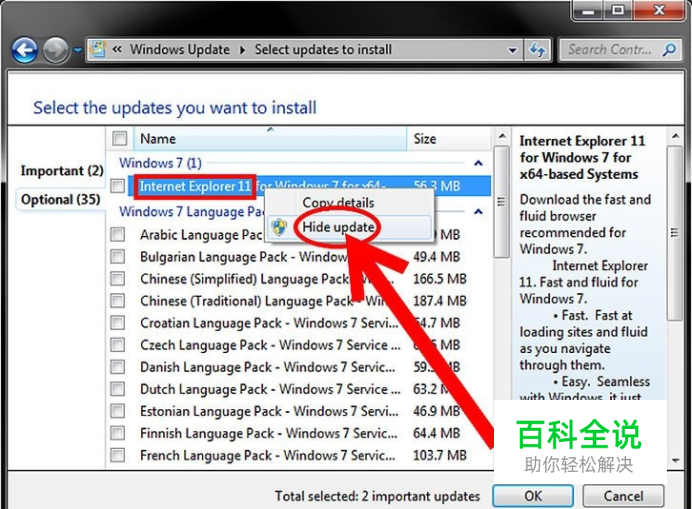Collapse the Windows 7 Language Packs group
The width and height of the screenshot is (692, 509).
coord(478,211)
